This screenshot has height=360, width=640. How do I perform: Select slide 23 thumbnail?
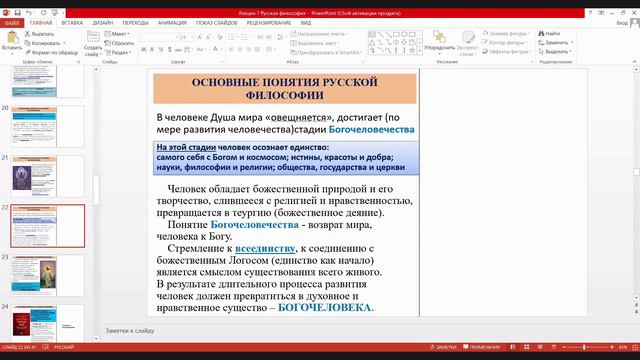pos(48,276)
